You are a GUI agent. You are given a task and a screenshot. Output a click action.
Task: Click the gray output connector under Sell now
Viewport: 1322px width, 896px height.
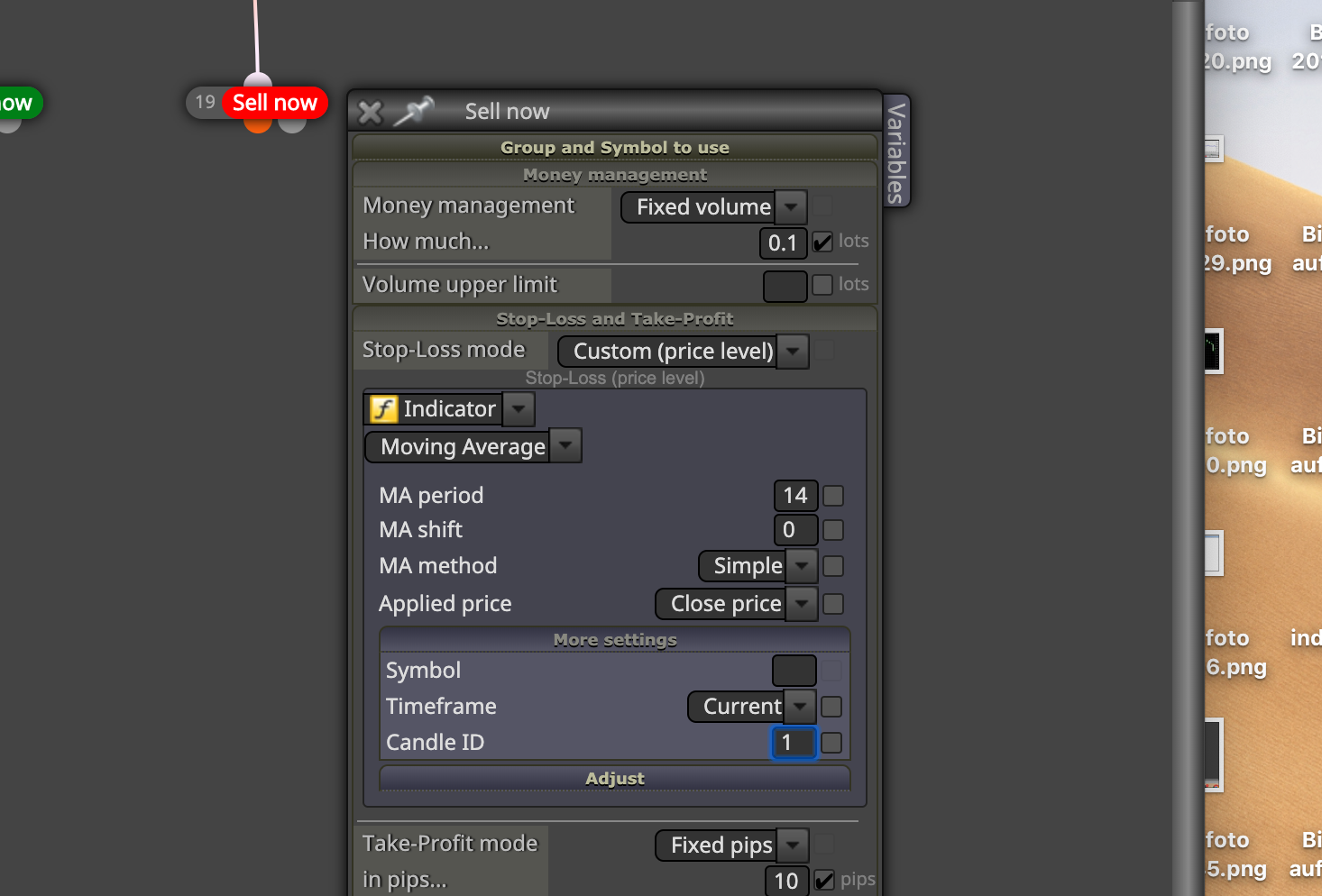pos(292,125)
